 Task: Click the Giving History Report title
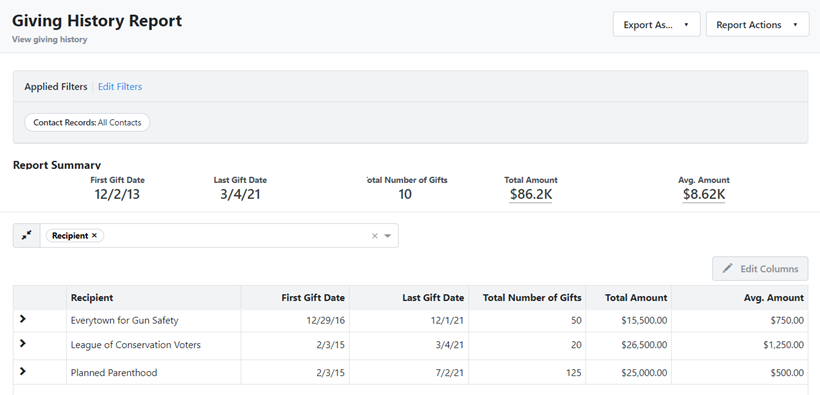click(97, 21)
